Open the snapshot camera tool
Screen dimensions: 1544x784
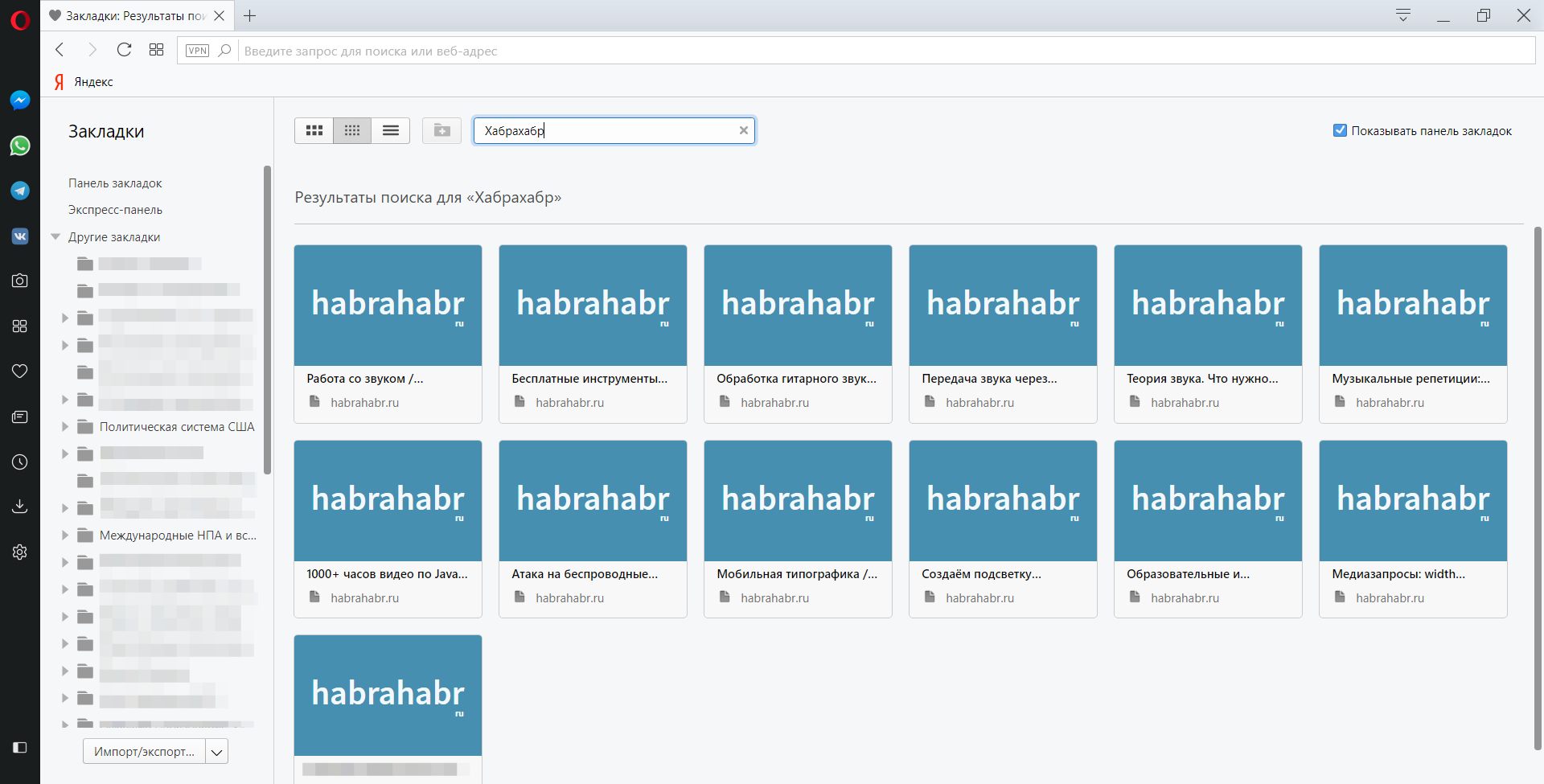(20, 281)
